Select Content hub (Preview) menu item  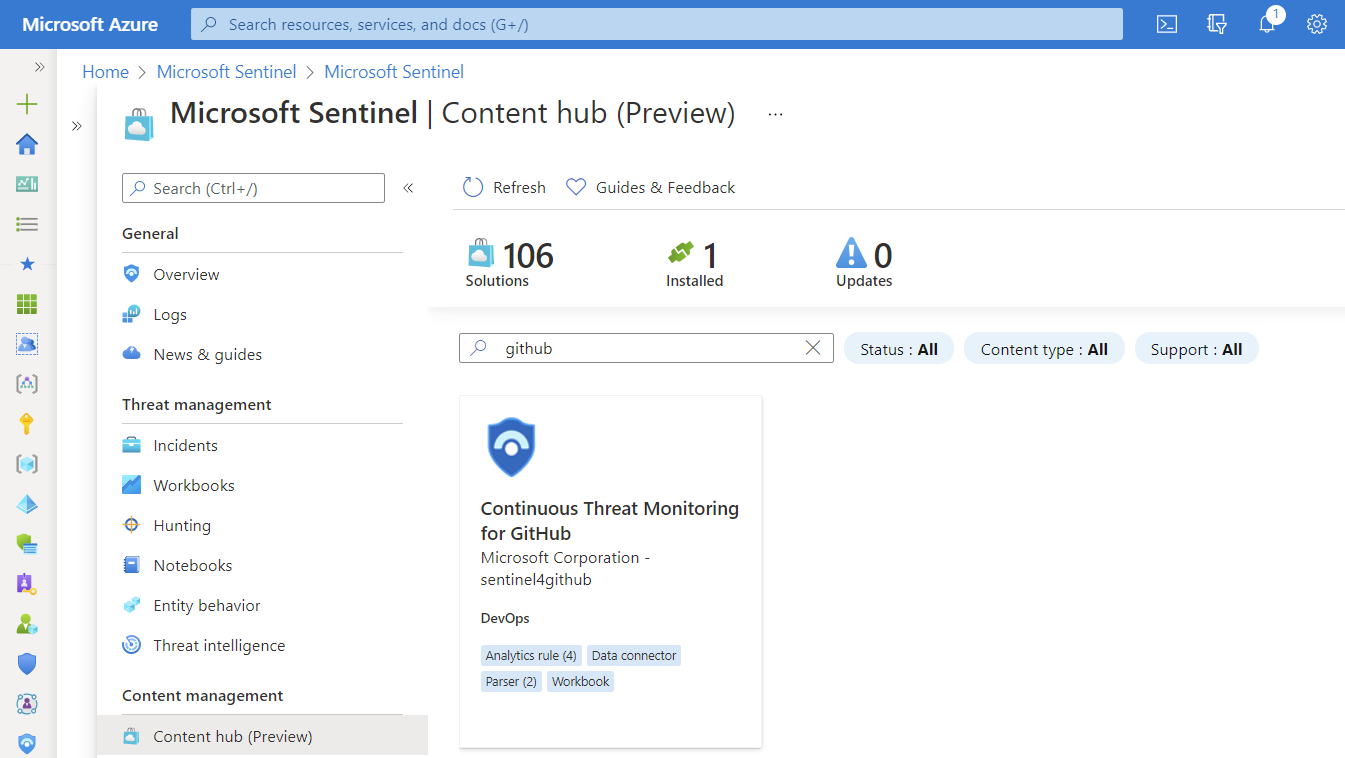click(262, 736)
